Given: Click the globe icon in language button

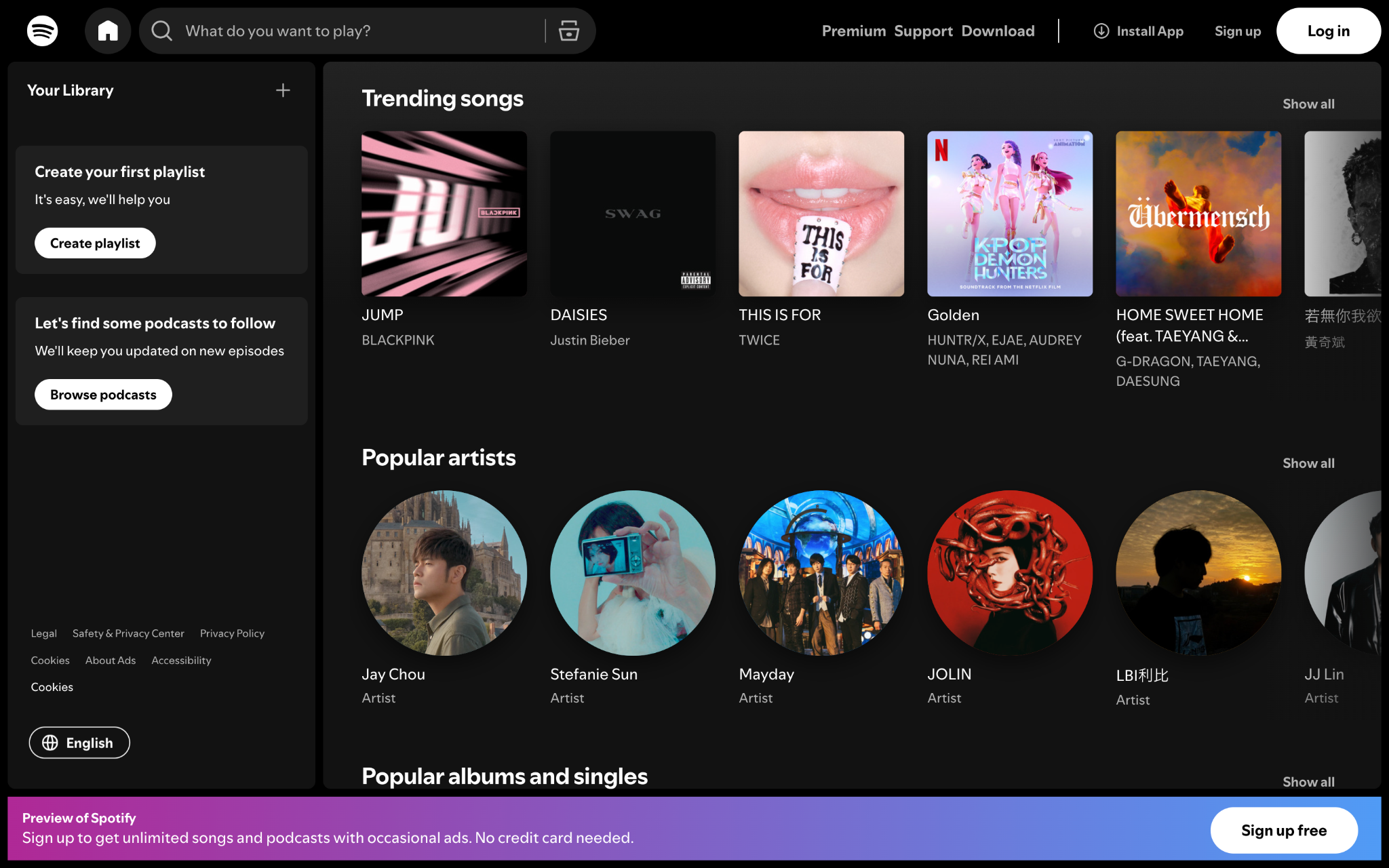Looking at the screenshot, I should 50,743.
